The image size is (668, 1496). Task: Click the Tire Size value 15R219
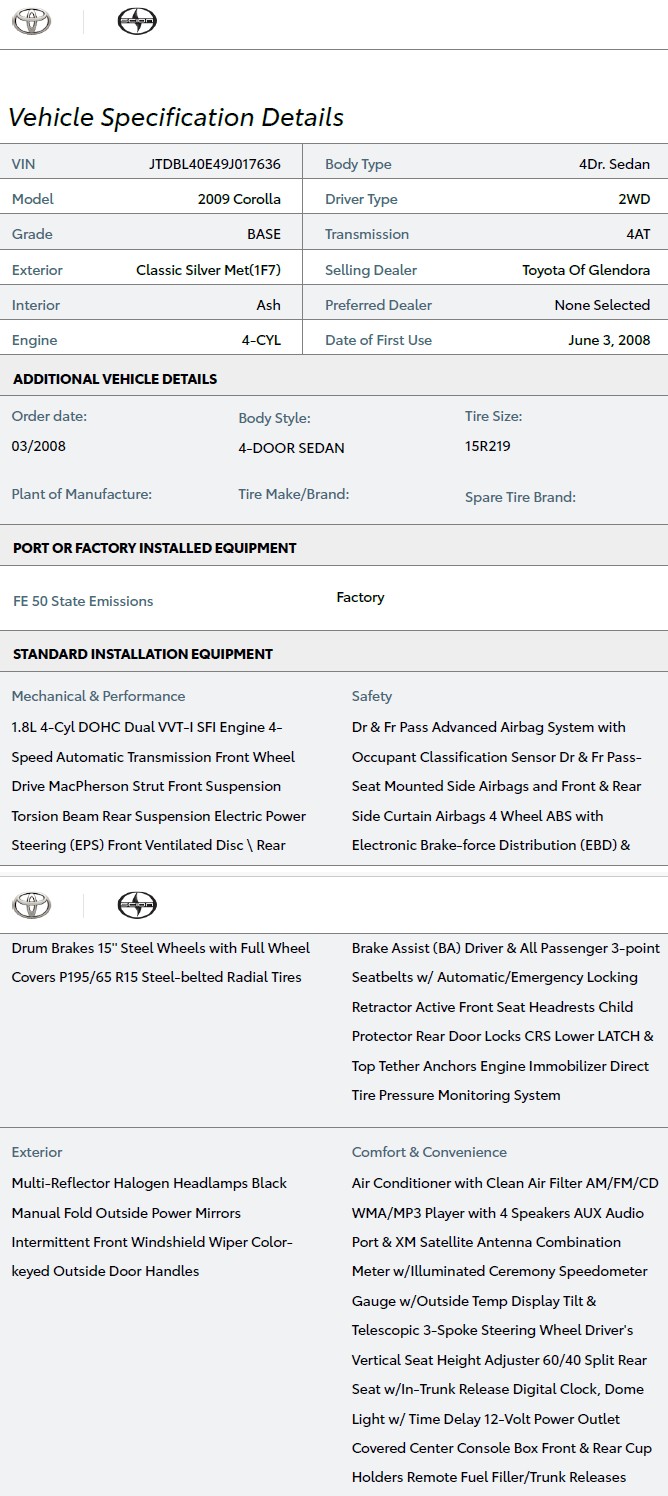488,446
